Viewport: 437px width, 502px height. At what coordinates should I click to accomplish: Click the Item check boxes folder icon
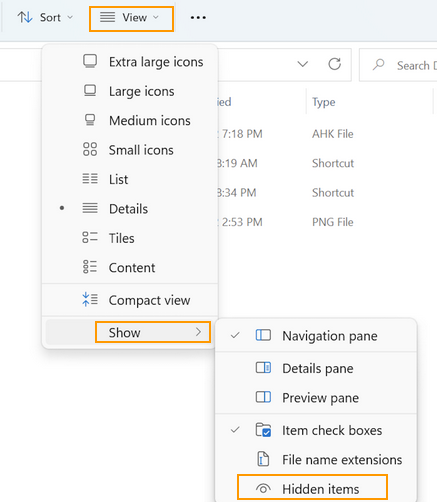263,430
